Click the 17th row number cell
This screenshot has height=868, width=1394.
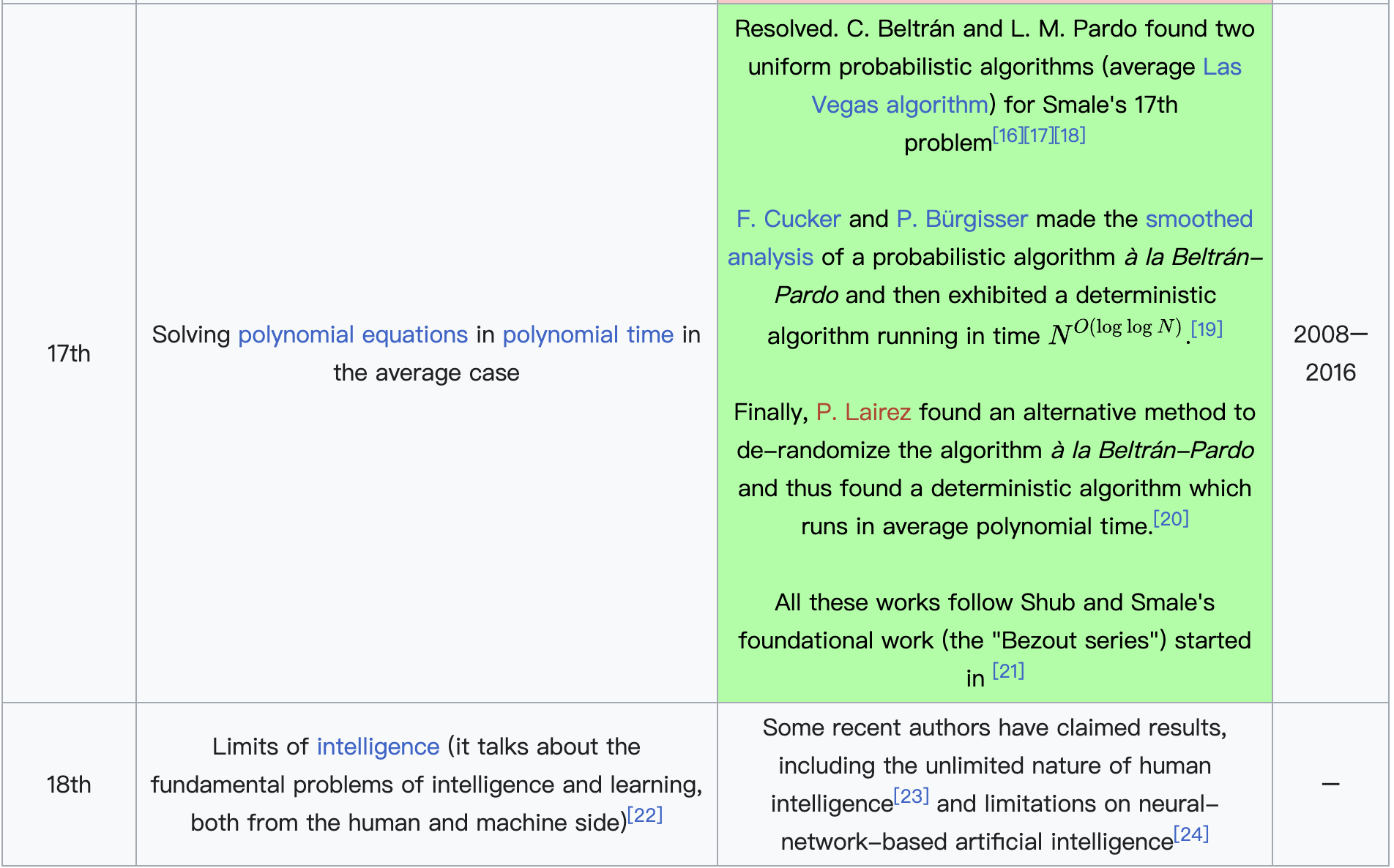pos(69,353)
